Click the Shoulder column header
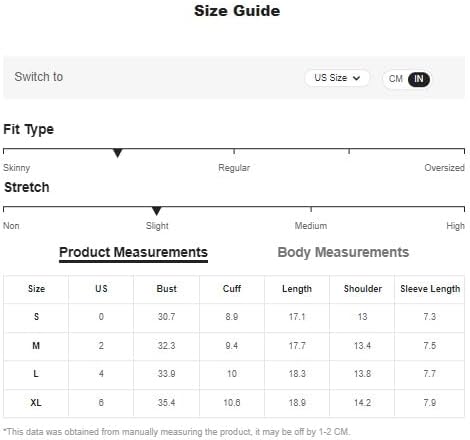This screenshot has width=470, height=440. coord(362,289)
